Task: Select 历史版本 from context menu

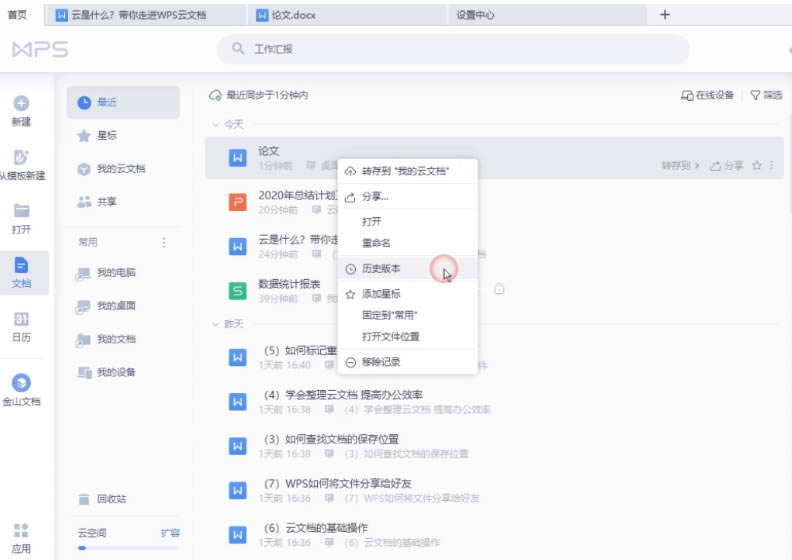Action: point(381,269)
